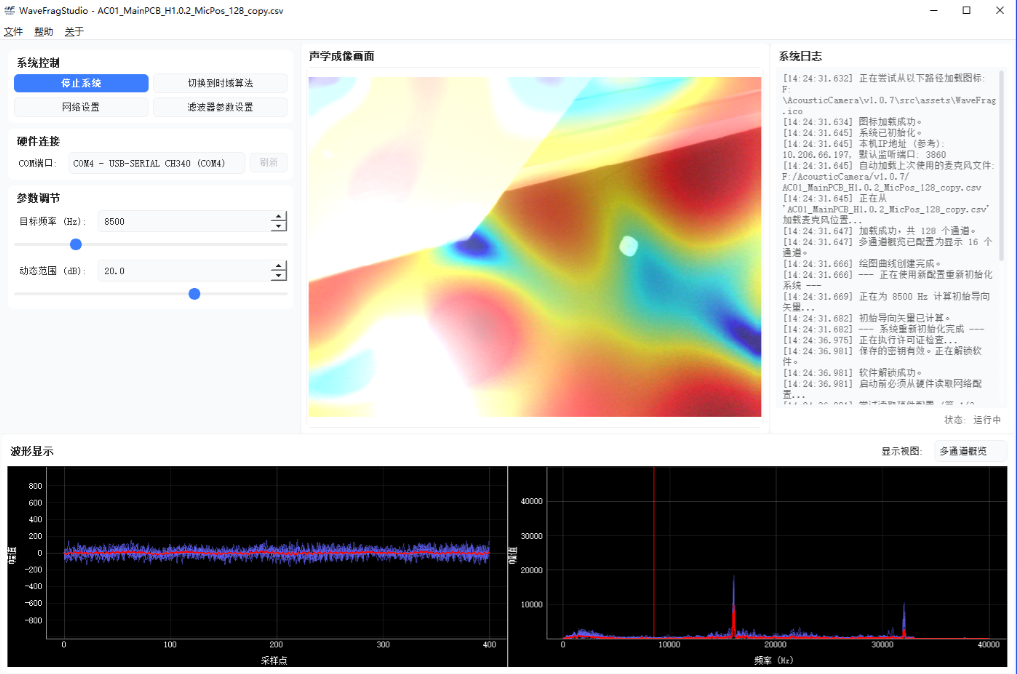The height and width of the screenshot is (674, 1017).
Task: Click the 刷新 button beside COM port
Action: tap(268, 163)
